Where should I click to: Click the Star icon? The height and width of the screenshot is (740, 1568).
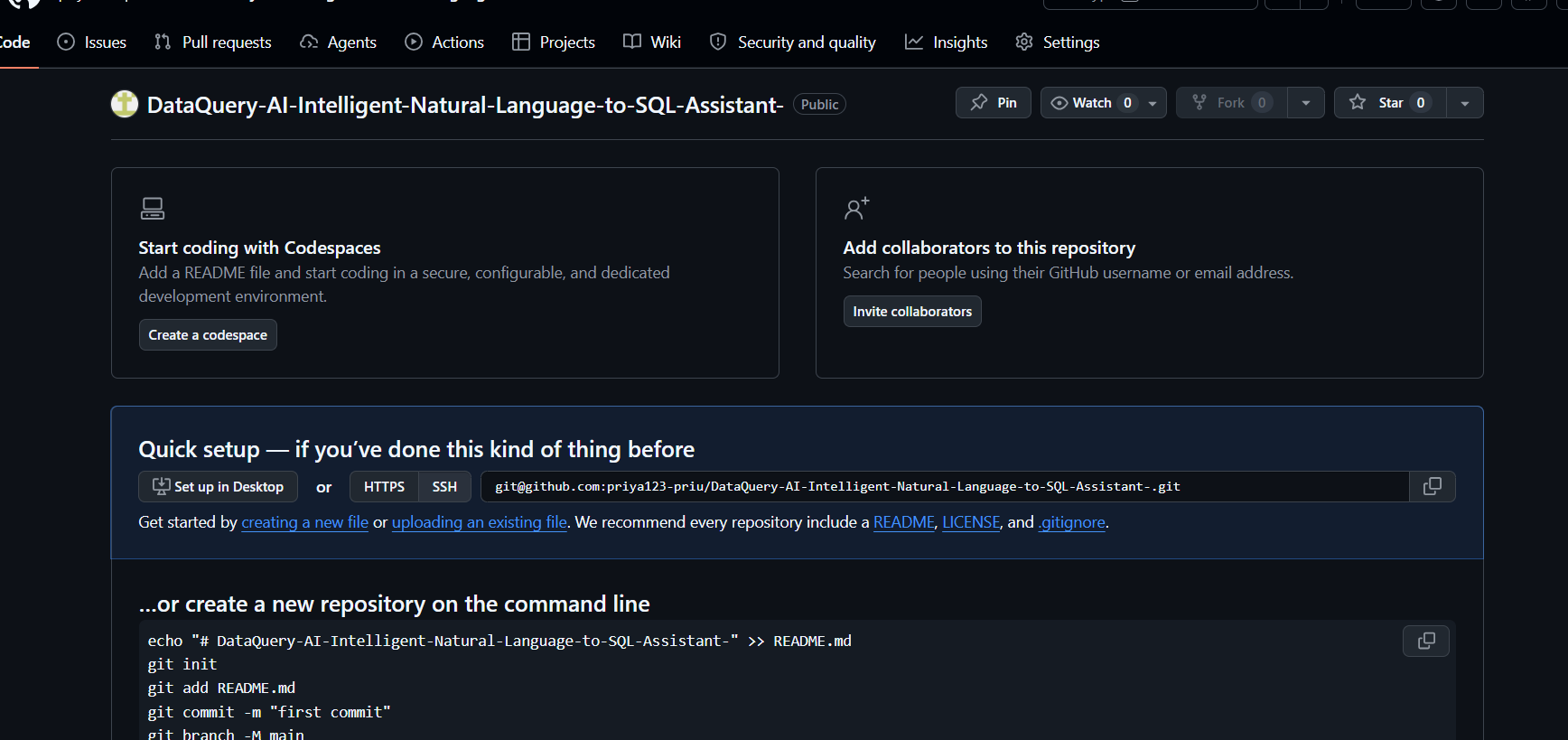pos(1358,103)
